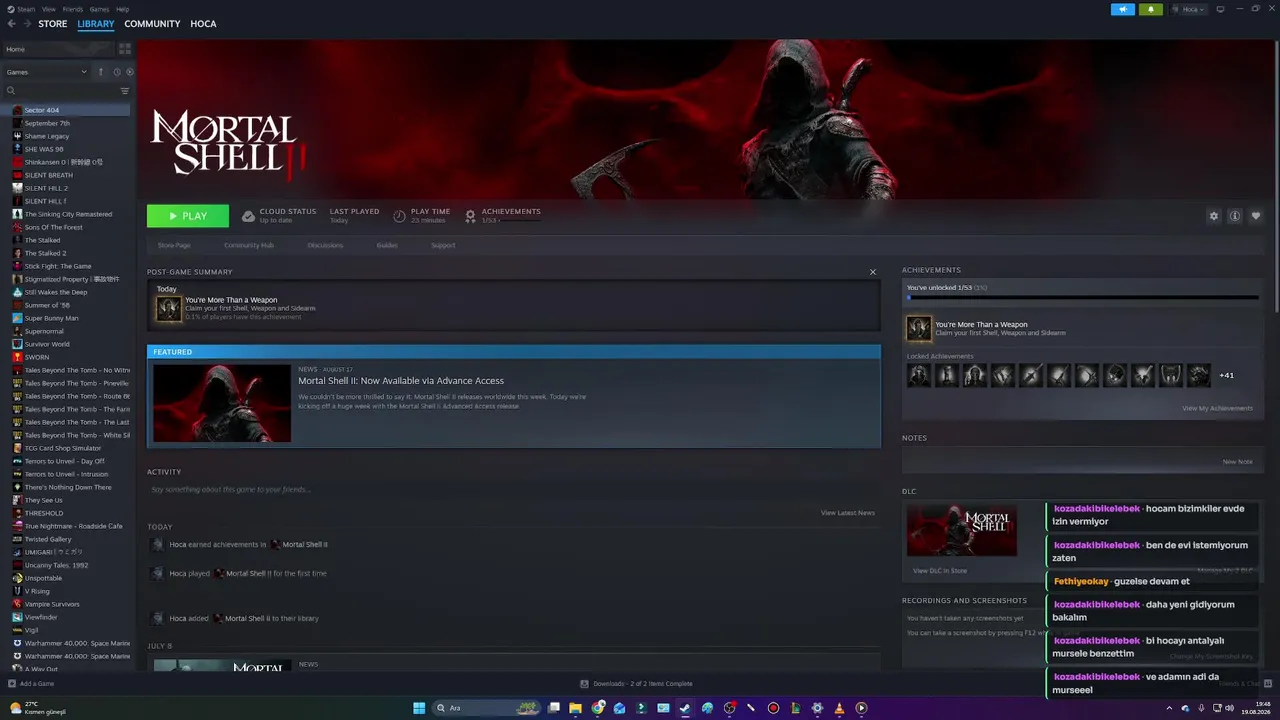This screenshot has height=720, width=1280.
Task: Click the New Note button
Action: [1238, 462]
